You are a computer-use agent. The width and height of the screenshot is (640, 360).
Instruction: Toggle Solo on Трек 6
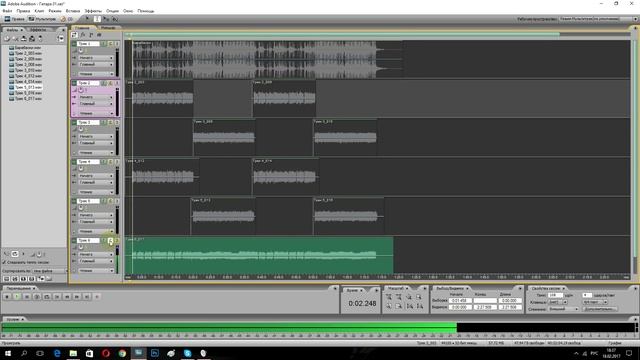(x=110, y=240)
